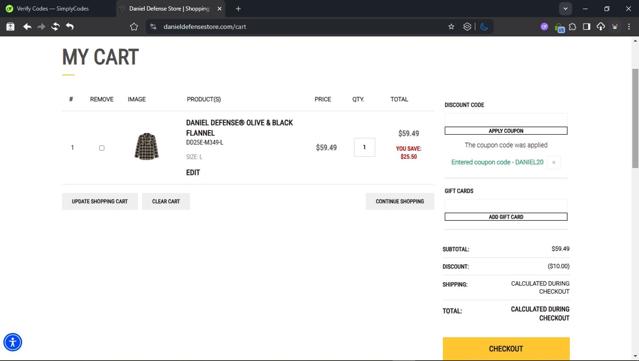Screen dimensions: 639x361
Task: Select the Daniel Defense Store tab
Action: tap(170, 9)
